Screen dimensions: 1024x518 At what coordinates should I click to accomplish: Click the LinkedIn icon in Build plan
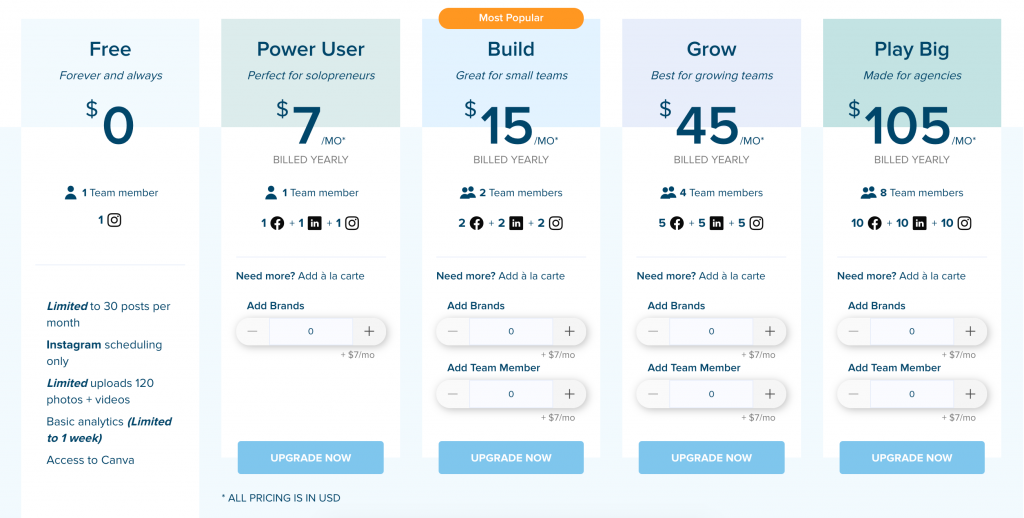point(516,223)
